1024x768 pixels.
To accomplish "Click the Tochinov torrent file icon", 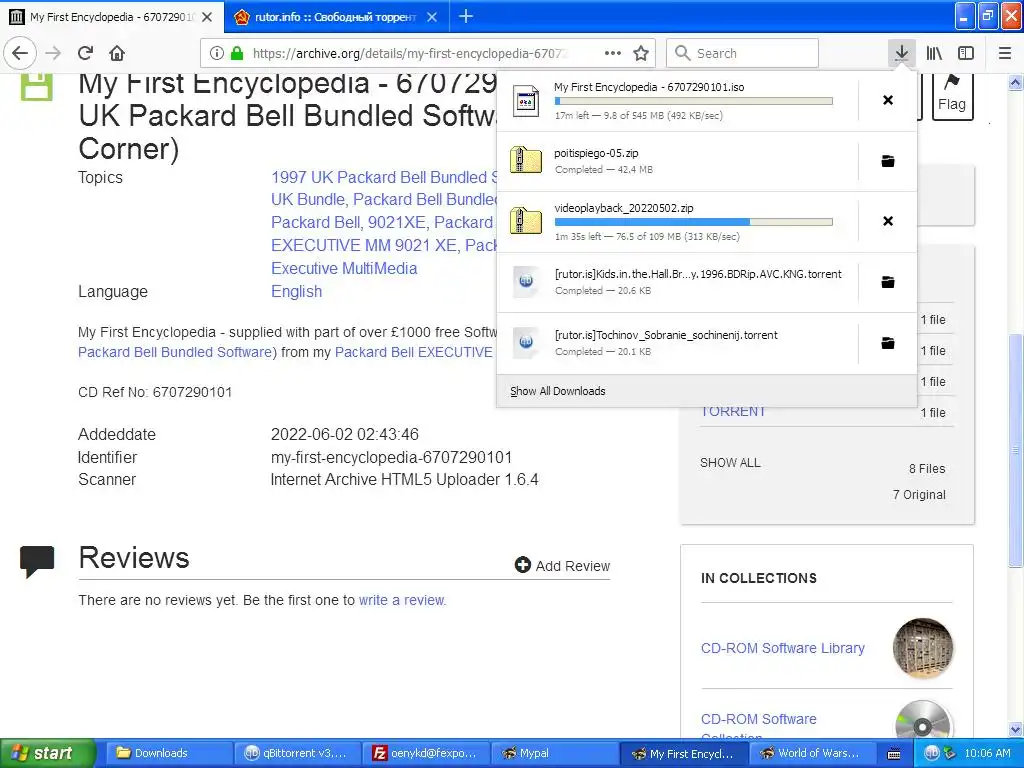I will click(526, 342).
